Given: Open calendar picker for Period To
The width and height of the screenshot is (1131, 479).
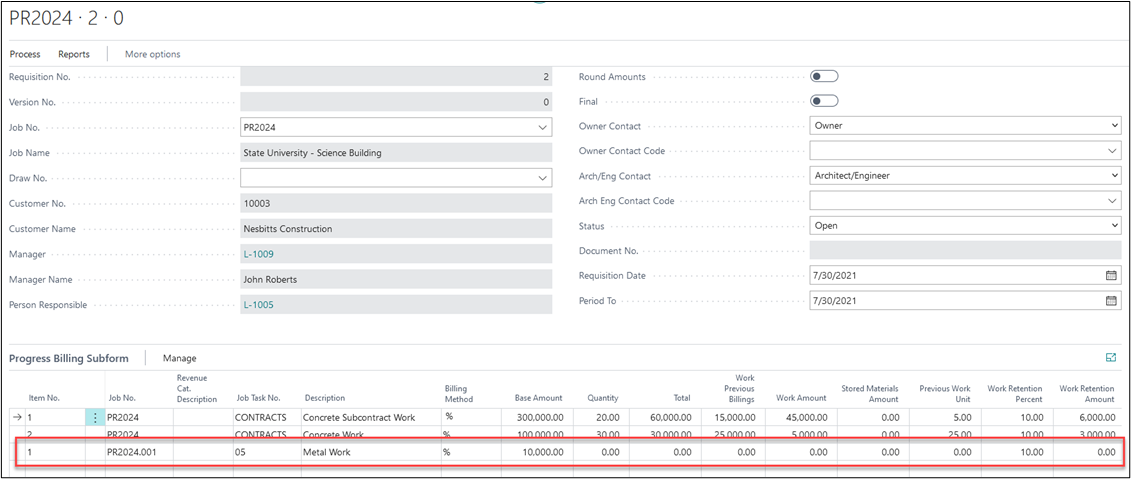Looking at the screenshot, I should coord(1110,300).
